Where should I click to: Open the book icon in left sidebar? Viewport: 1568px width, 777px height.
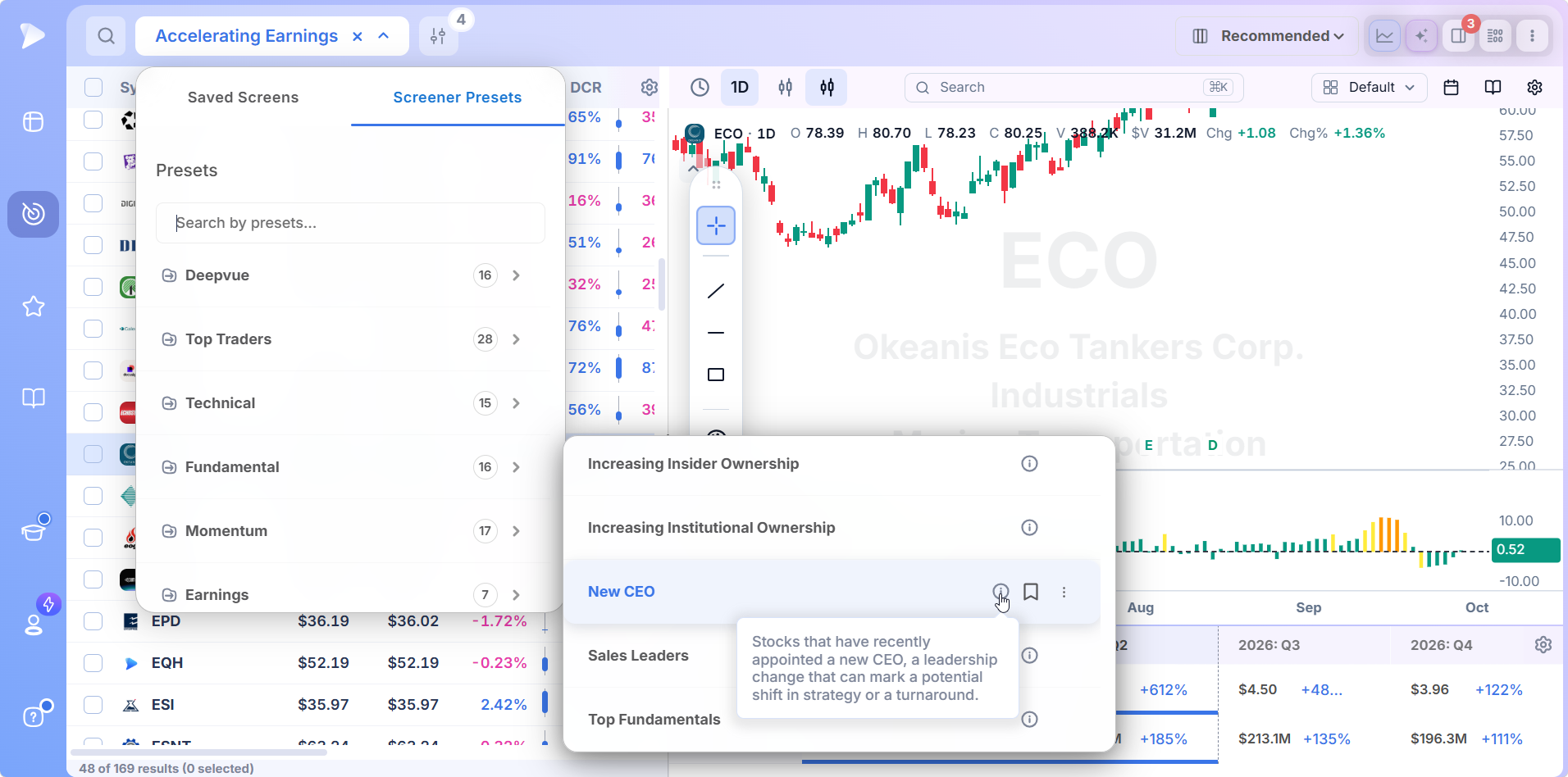[x=34, y=398]
